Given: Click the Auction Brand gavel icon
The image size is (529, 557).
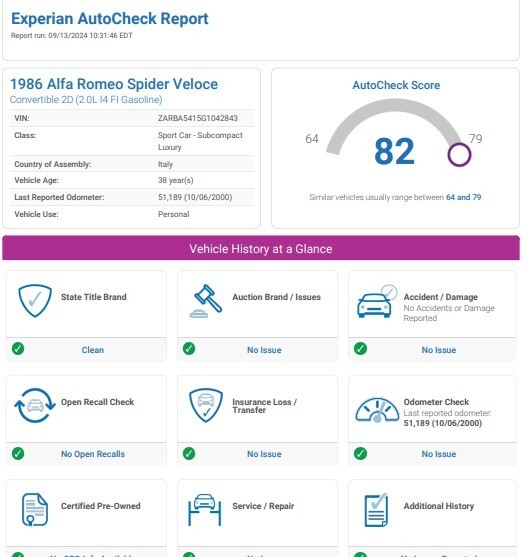Looking at the screenshot, I should (206, 301).
